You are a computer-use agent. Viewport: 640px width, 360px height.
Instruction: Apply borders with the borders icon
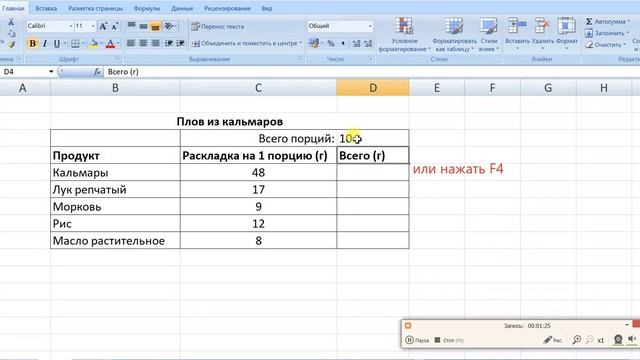click(75, 43)
